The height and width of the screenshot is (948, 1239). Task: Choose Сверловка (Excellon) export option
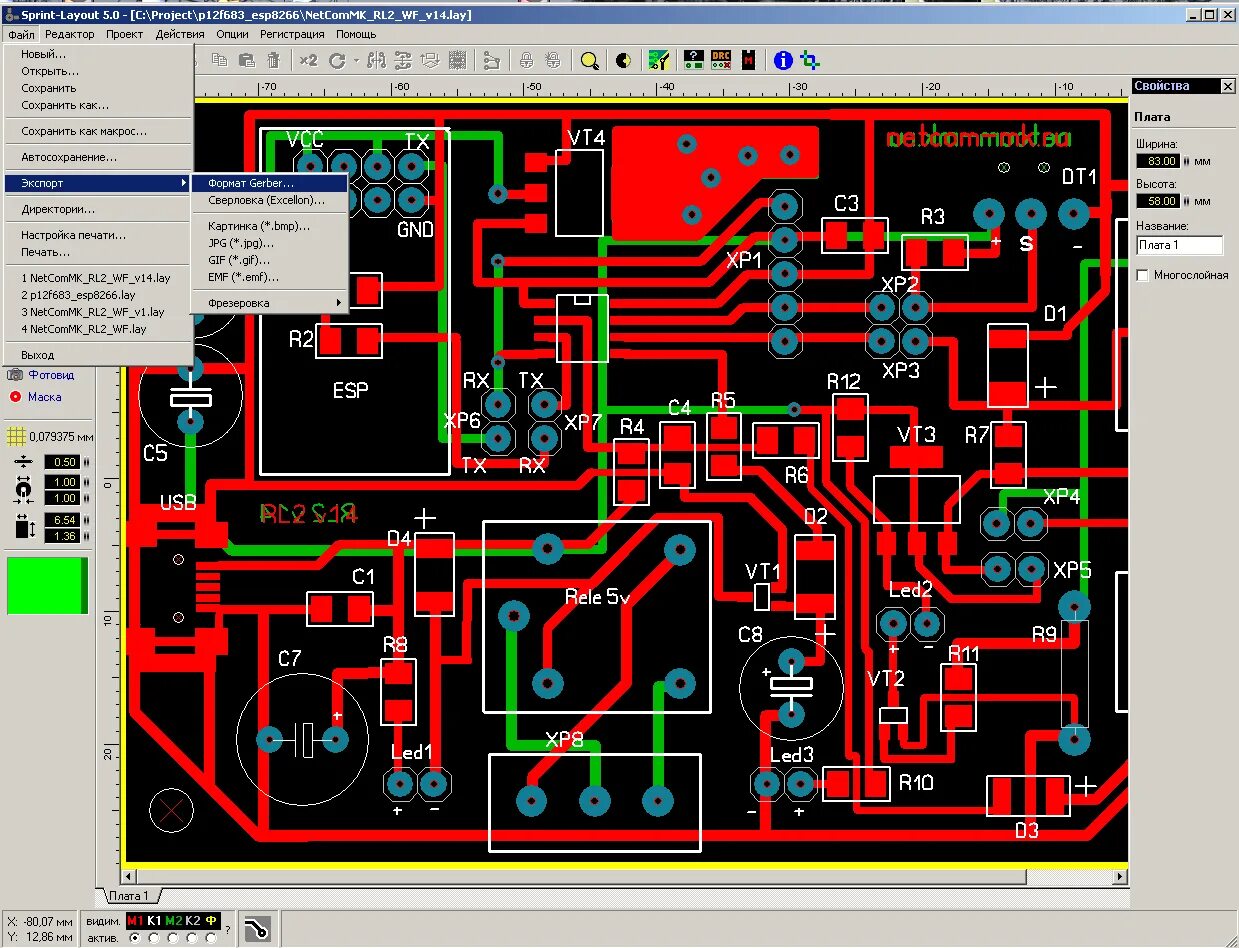click(270, 201)
